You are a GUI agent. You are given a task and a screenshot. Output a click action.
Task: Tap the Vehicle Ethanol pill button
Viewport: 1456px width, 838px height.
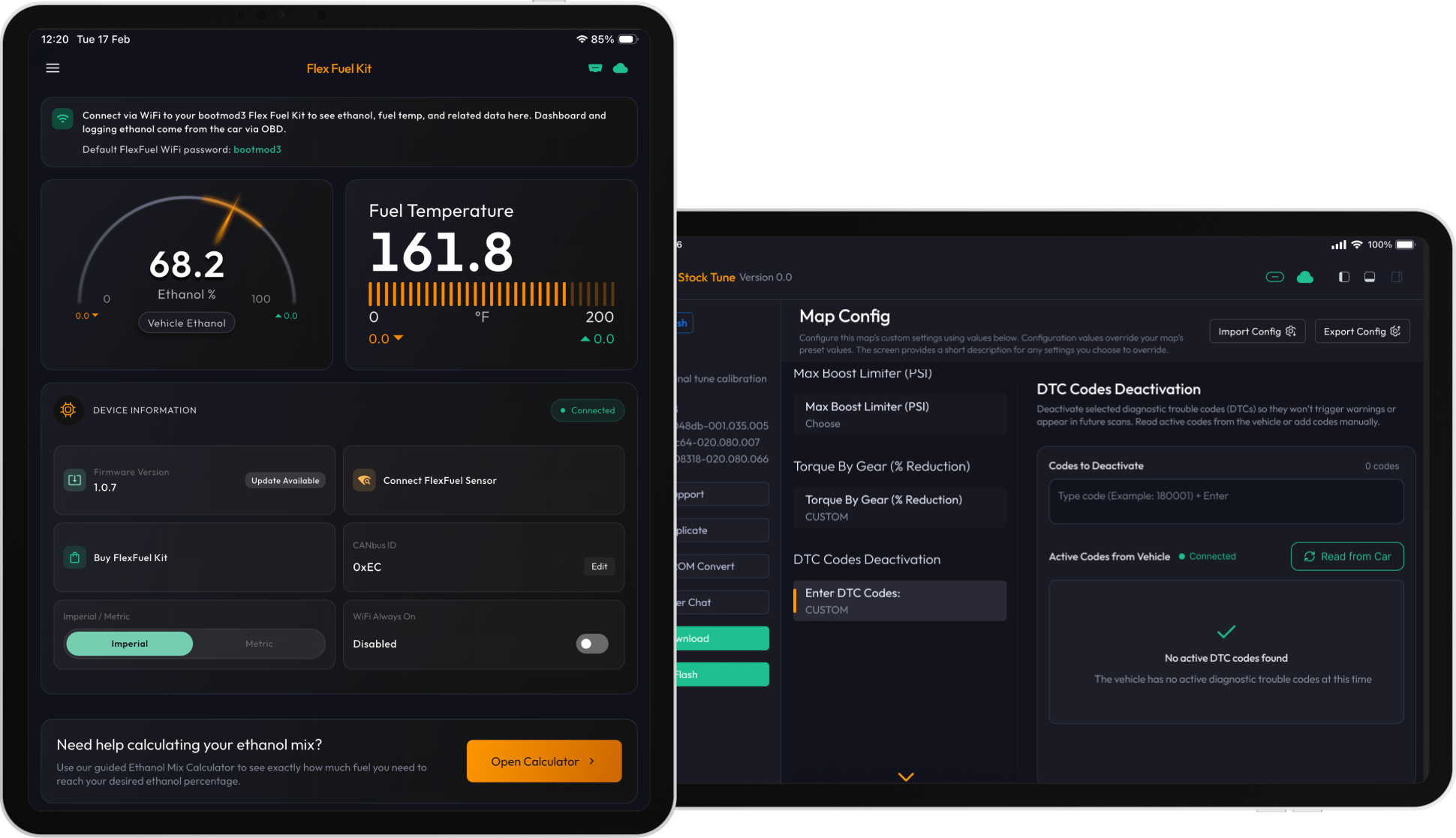point(187,323)
